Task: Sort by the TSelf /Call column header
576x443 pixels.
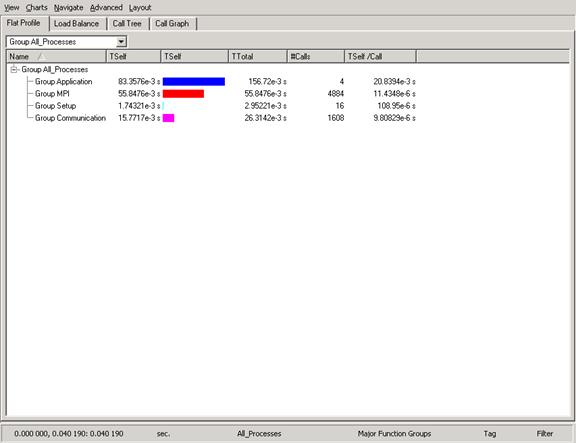Action: pos(380,56)
